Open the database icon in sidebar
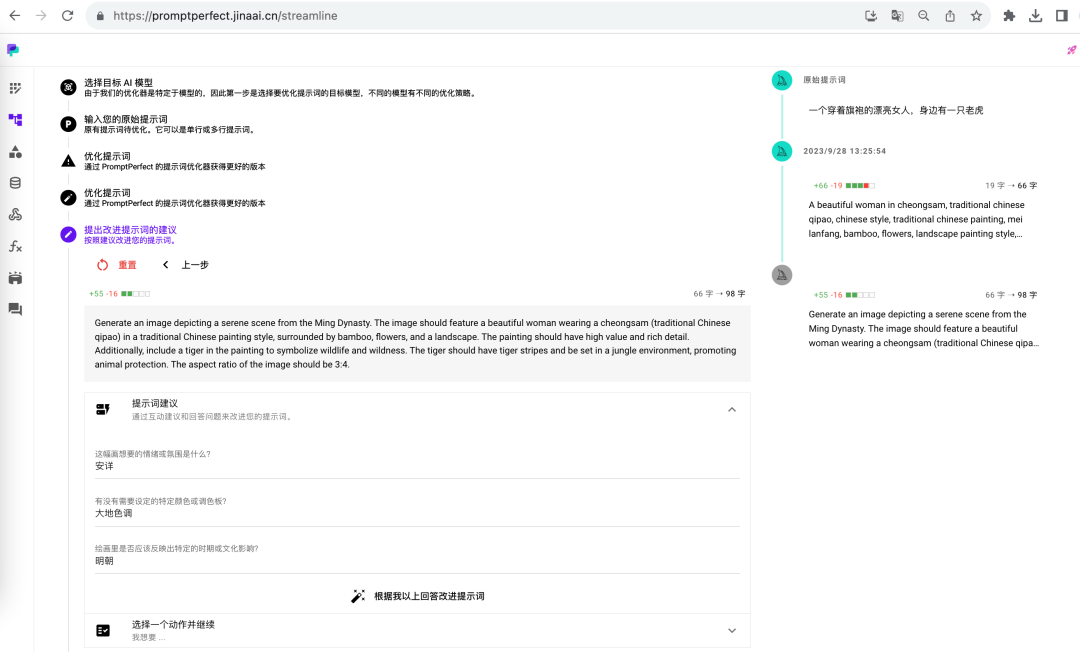This screenshot has width=1080, height=652. (x=15, y=183)
